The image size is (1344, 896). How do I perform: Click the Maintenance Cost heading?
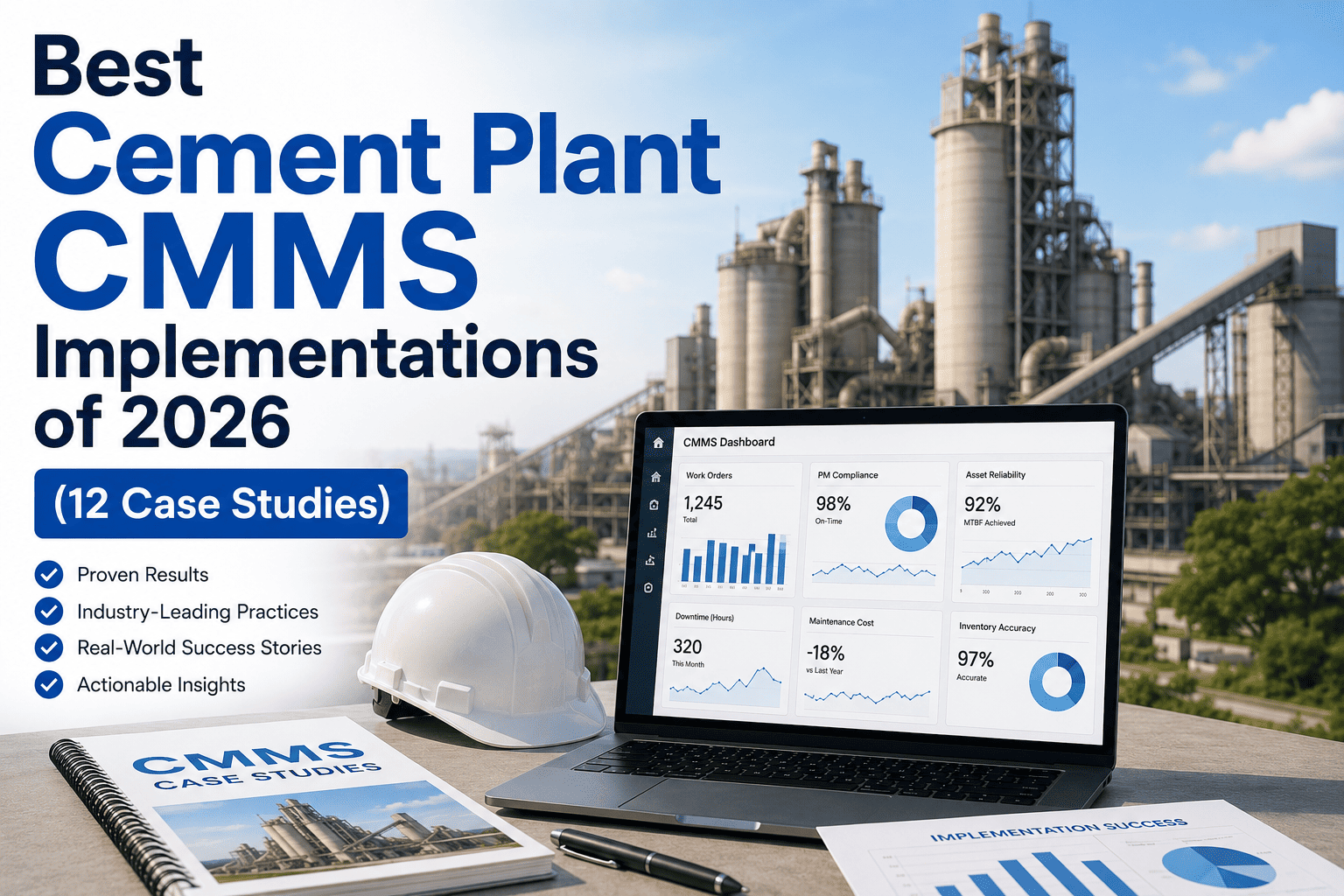(841, 622)
